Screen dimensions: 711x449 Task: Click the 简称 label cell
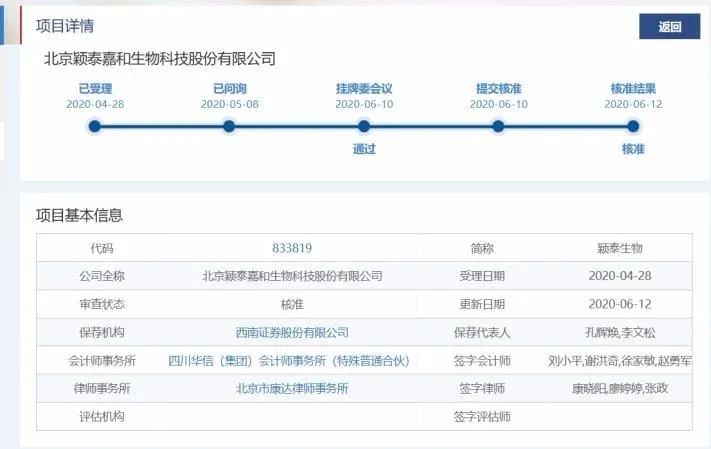482,248
